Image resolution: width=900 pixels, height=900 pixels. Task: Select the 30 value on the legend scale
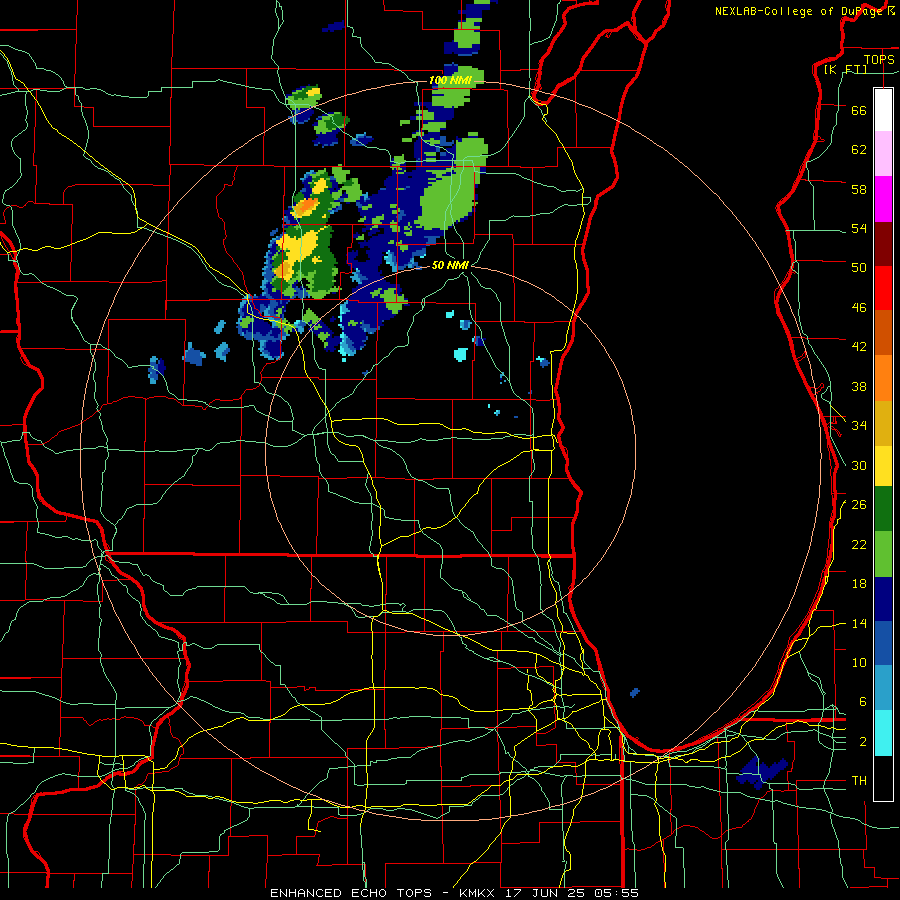[859, 465]
